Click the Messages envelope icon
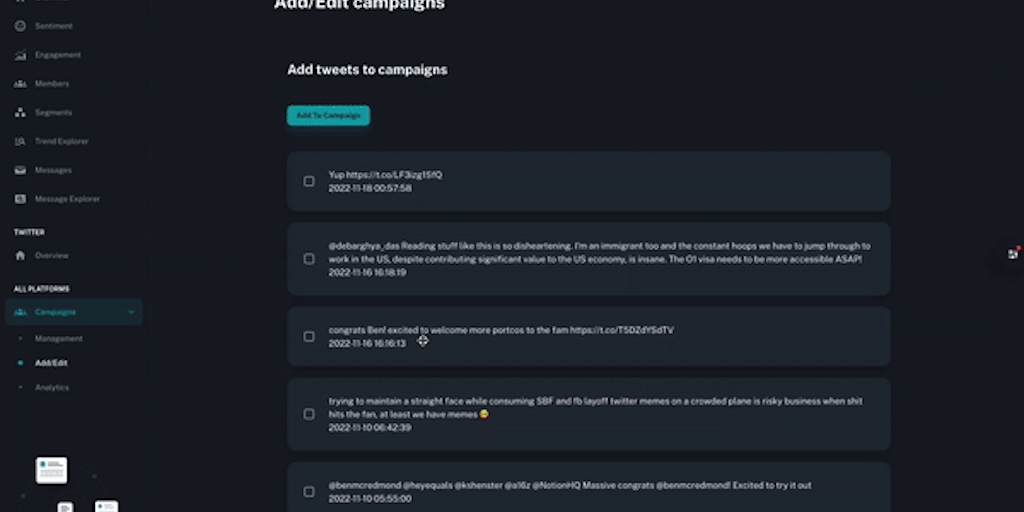This screenshot has width=1024, height=512. pos(20,170)
